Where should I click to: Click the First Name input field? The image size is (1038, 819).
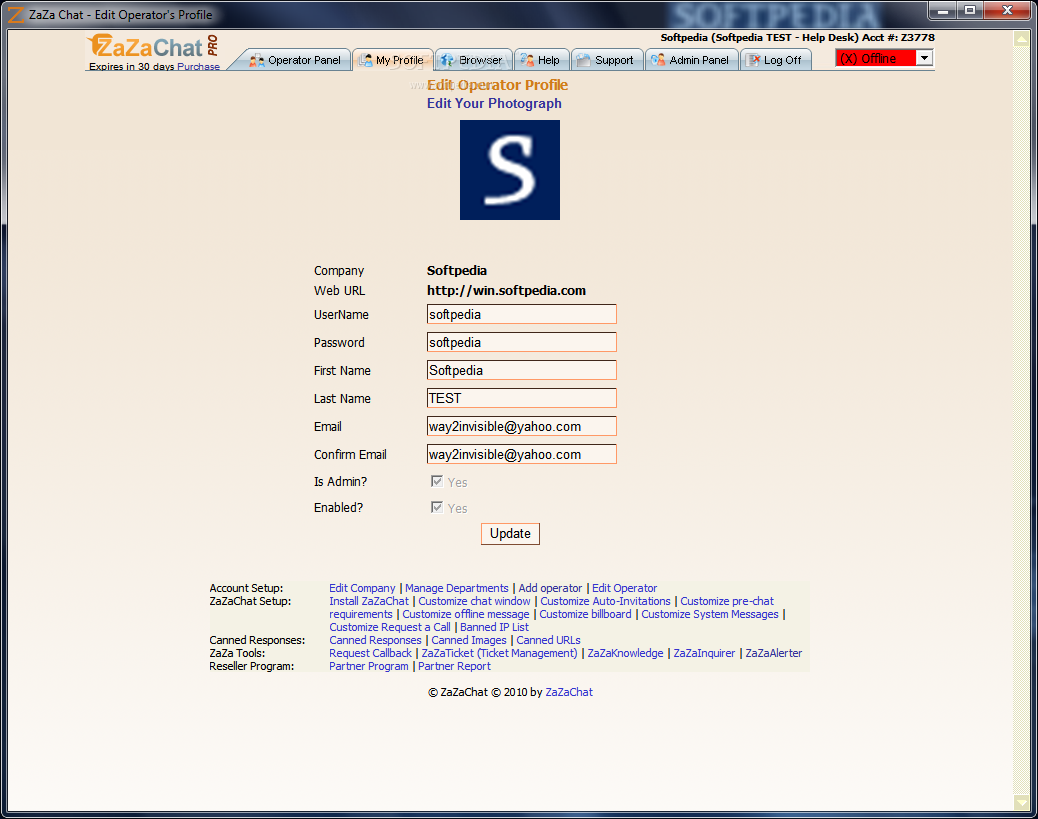tap(522, 370)
